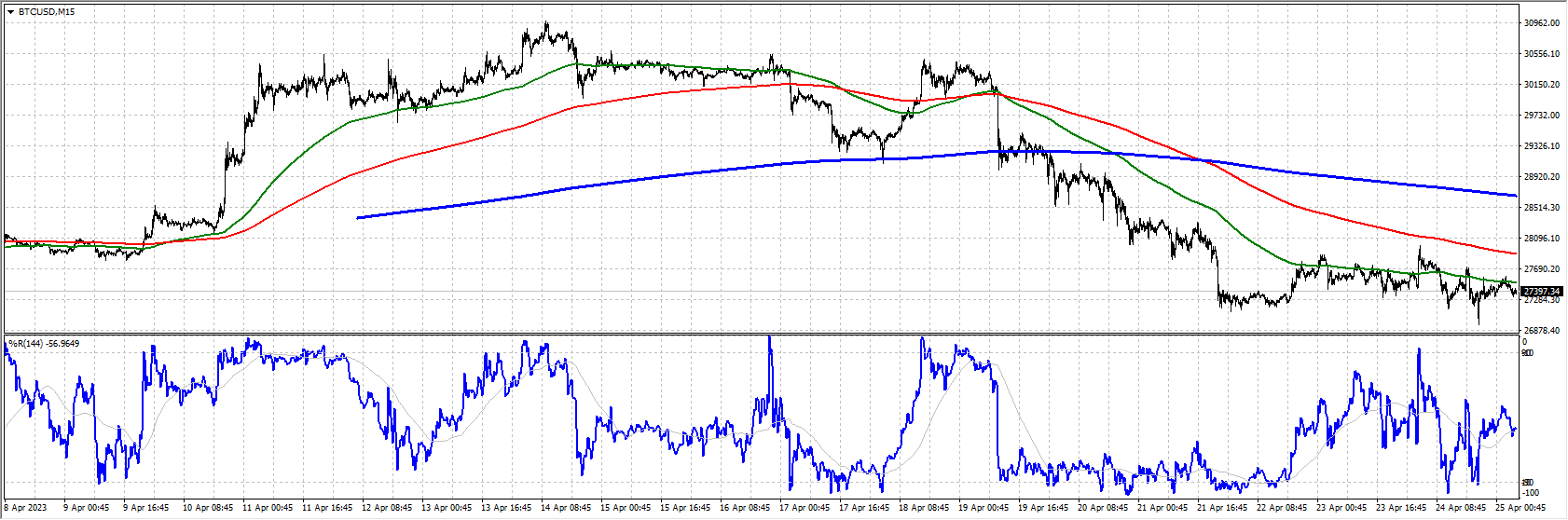Click the 20 Apr 08:45 time label

[1104, 508]
